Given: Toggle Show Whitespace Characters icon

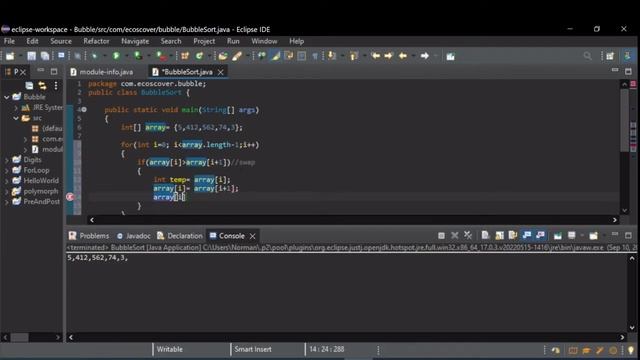Looking at the screenshot, I should (315, 56).
